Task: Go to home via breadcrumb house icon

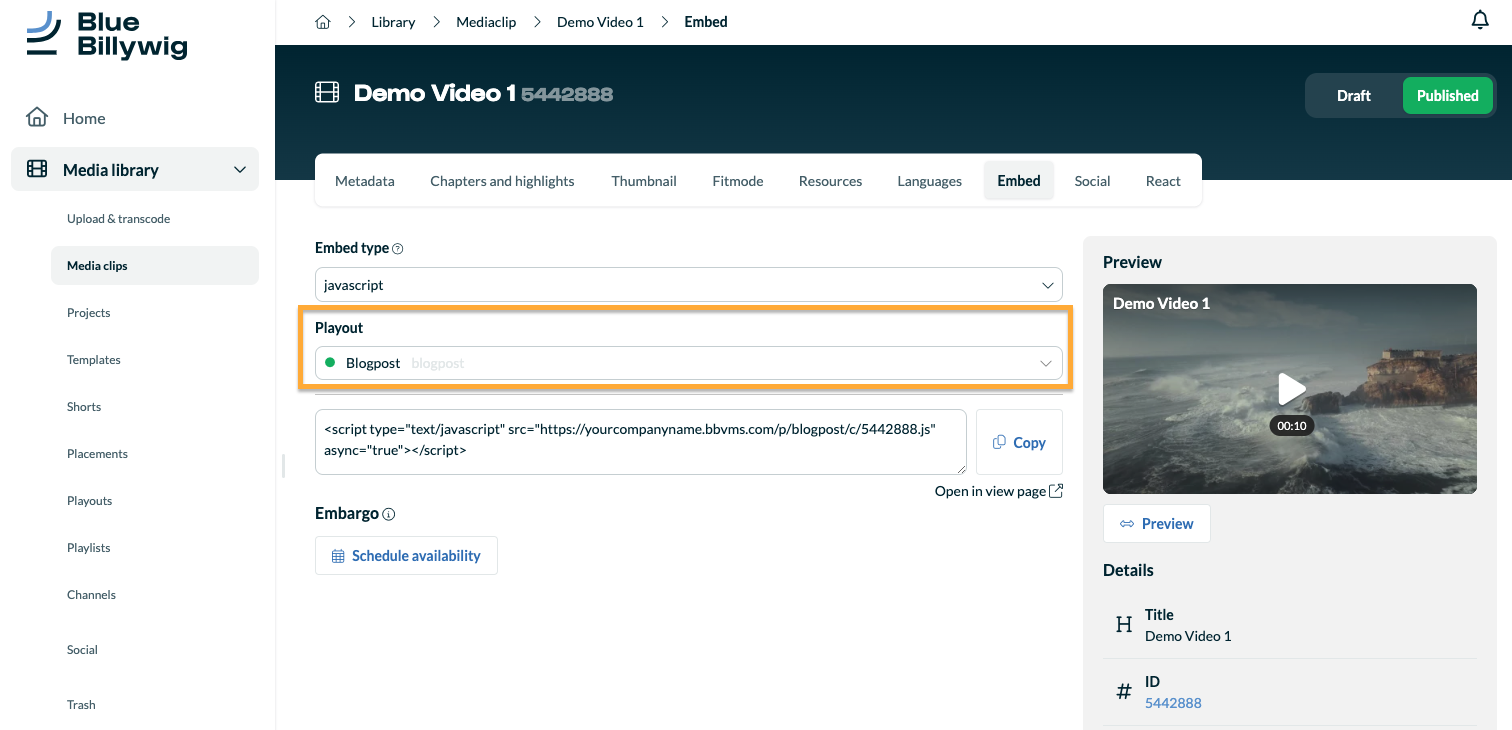Action: tap(323, 22)
